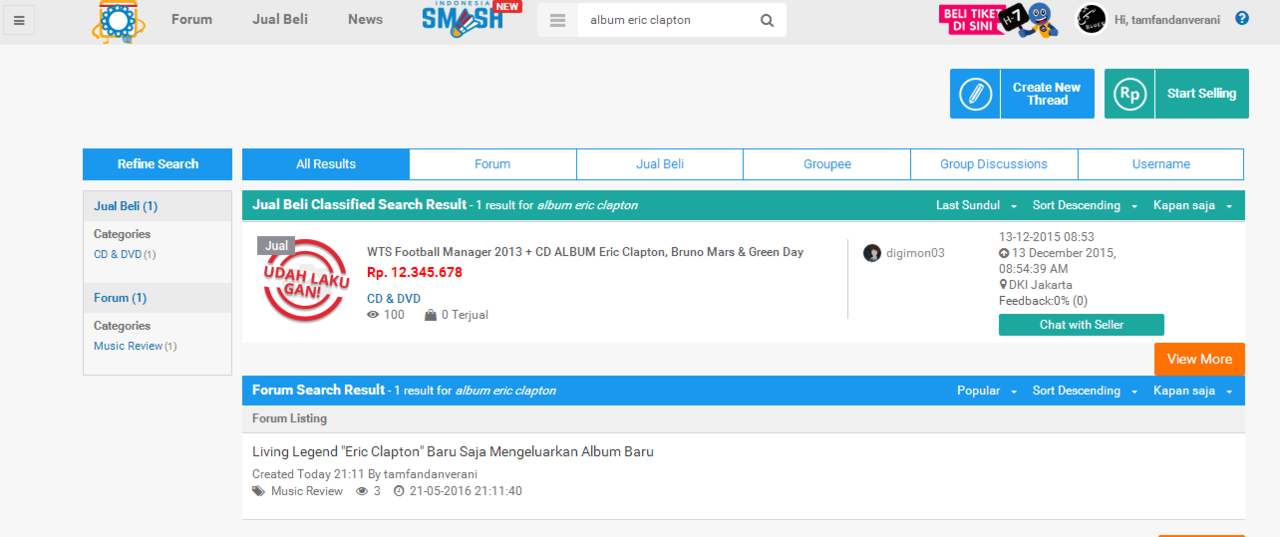Expand the Last Sundul sort dropdown
This screenshot has height=537, width=1280.
(976, 205)
